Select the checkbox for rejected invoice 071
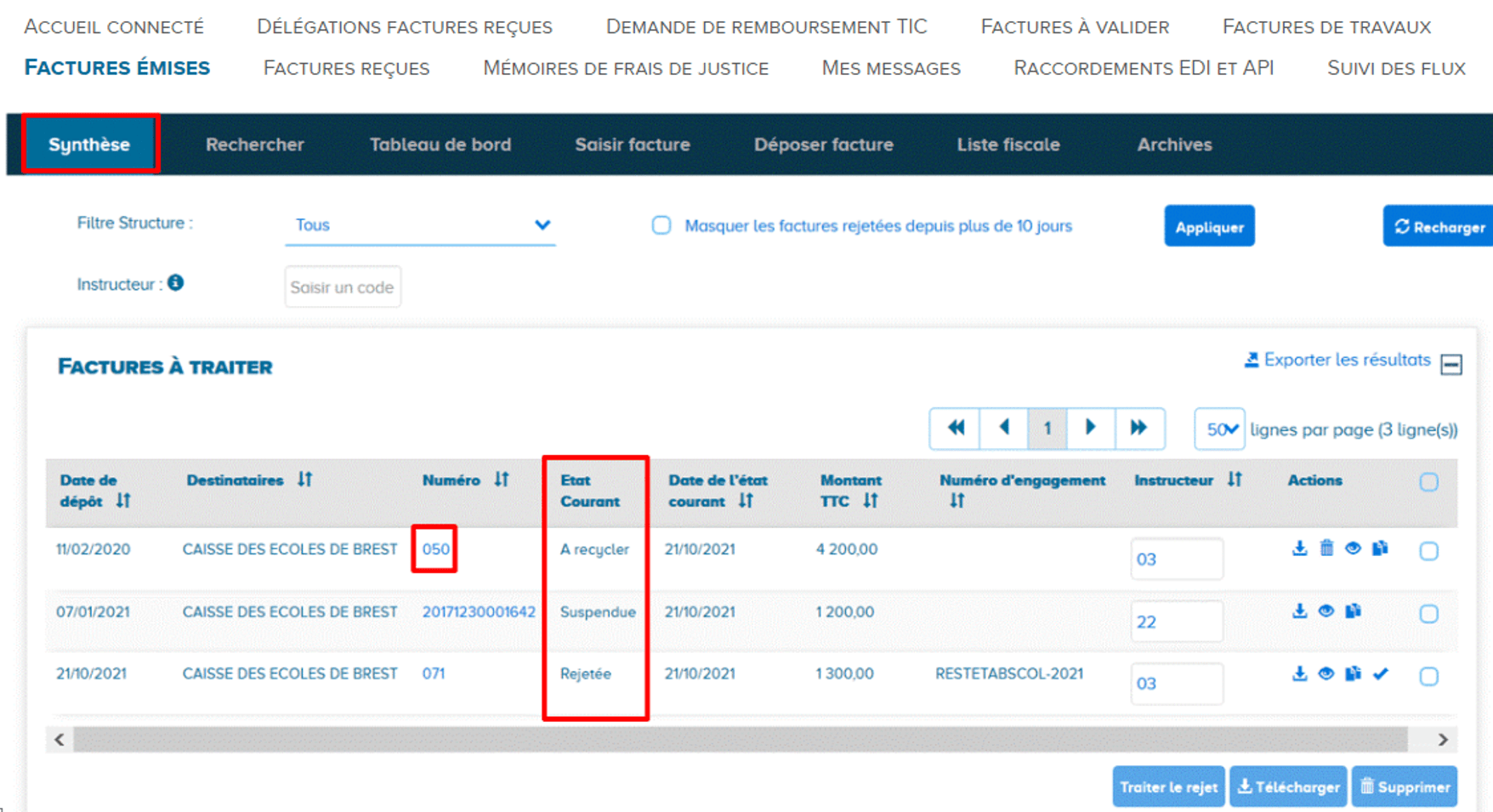 click(x=1429, y=676)
